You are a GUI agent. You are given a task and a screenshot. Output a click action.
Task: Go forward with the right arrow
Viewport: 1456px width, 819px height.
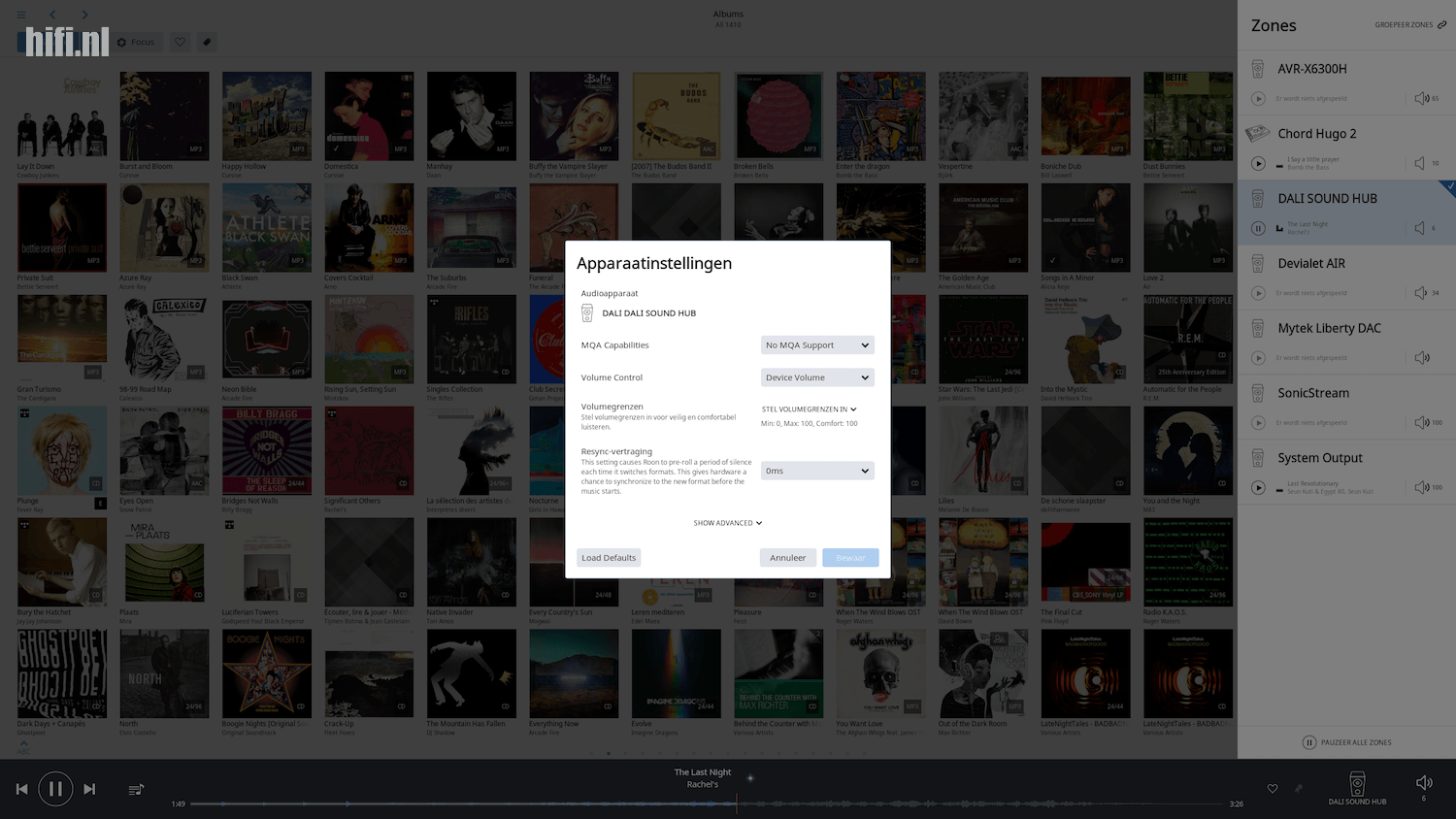pyautogui.click(x=84, y=15)
